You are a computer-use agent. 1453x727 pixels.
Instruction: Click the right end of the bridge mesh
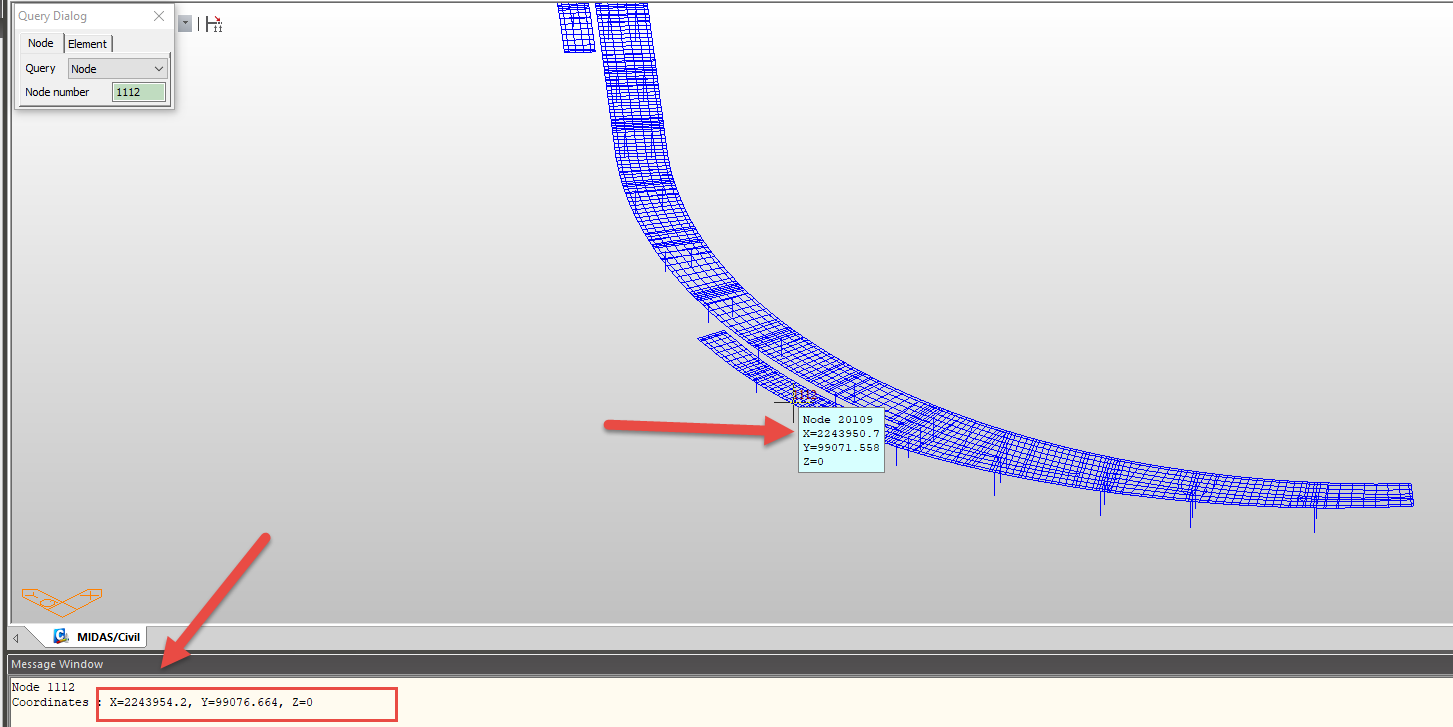(1395, 494)
